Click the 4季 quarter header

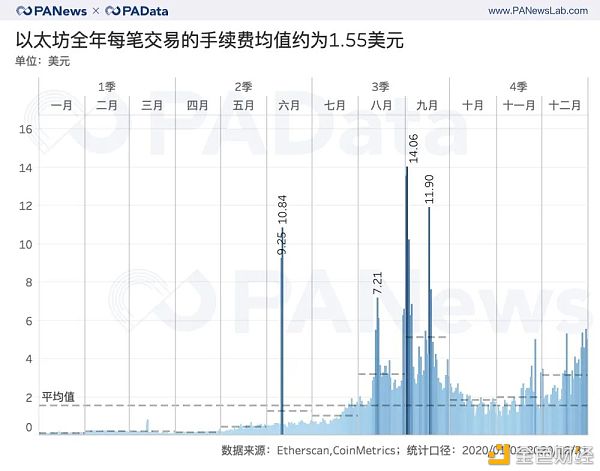(518, 87)
